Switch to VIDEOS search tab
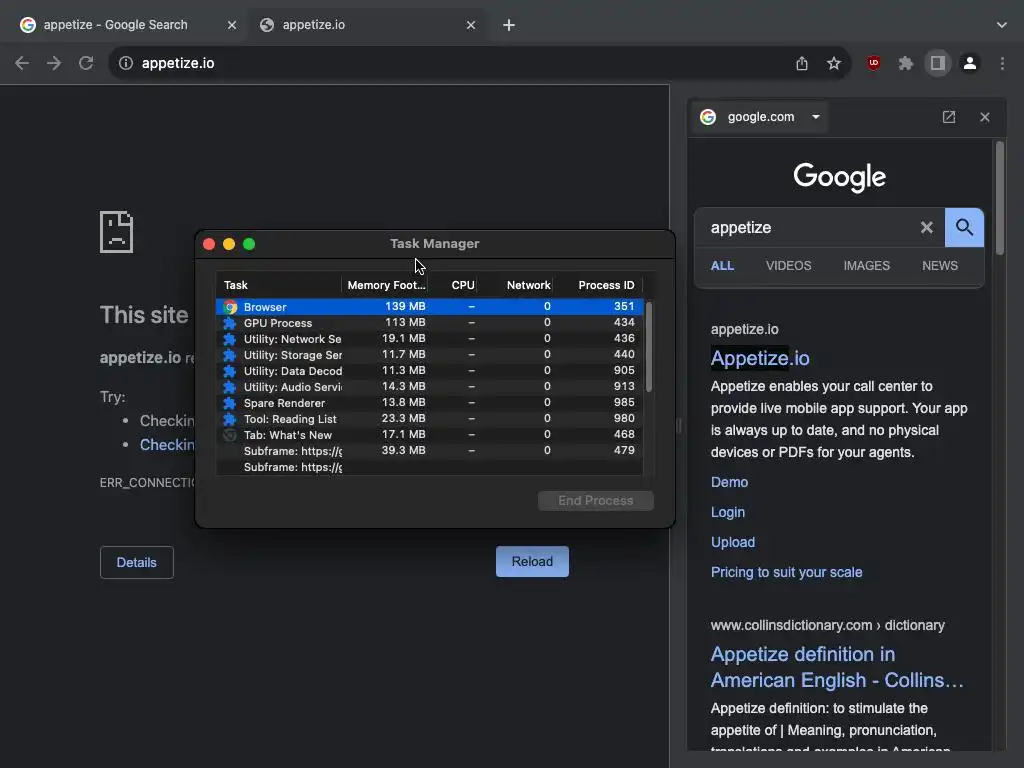This screenshot has height=768, width=1024. (x=788, y=266)
